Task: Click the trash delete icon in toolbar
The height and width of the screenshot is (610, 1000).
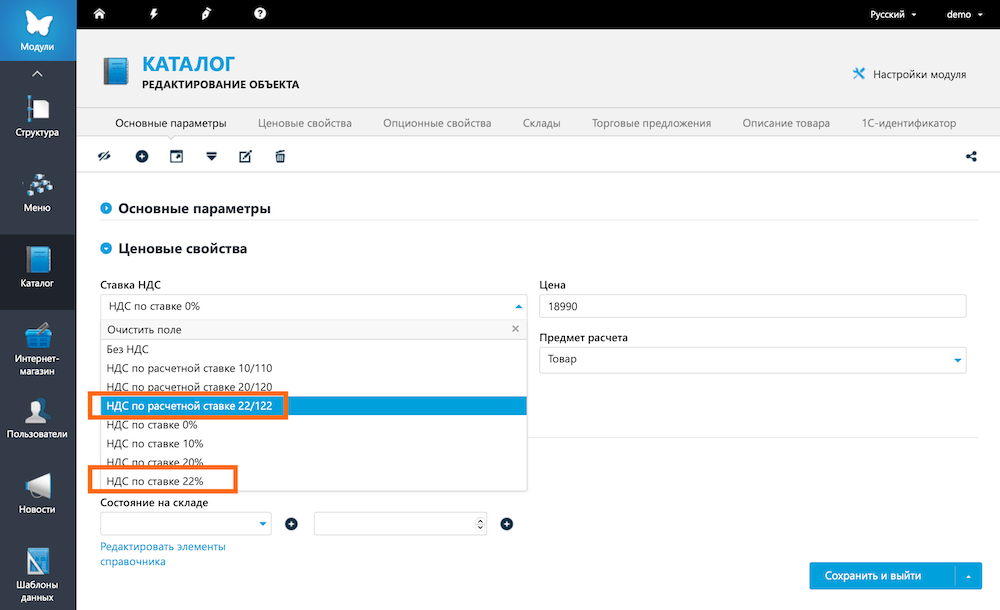Action: tap(280, 156)
